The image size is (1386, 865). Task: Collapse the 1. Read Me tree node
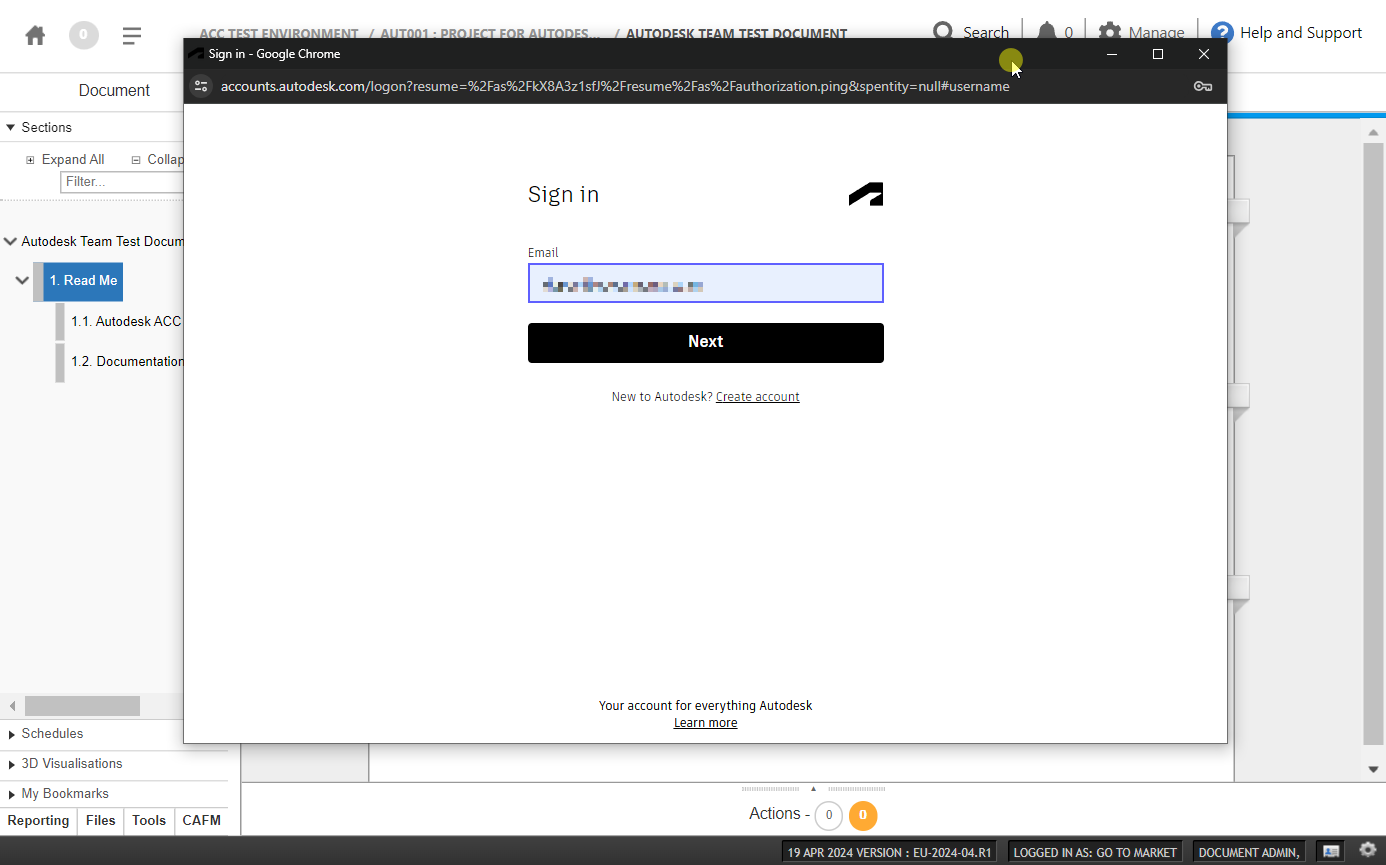pyautogui.click(x=22, y=280)
